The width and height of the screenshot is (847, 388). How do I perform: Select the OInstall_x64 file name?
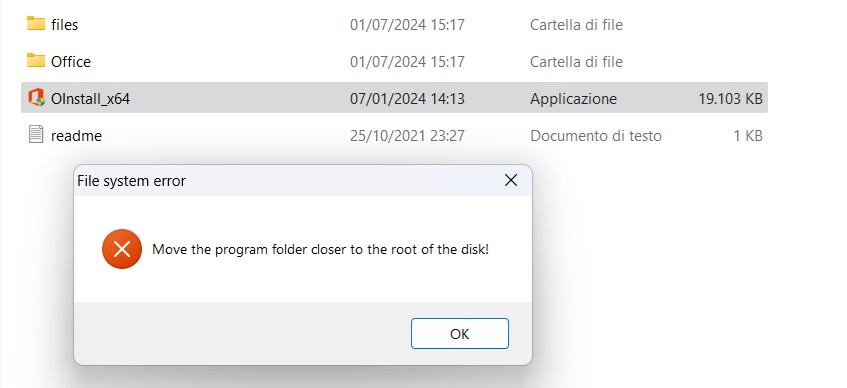pos(90,99)
